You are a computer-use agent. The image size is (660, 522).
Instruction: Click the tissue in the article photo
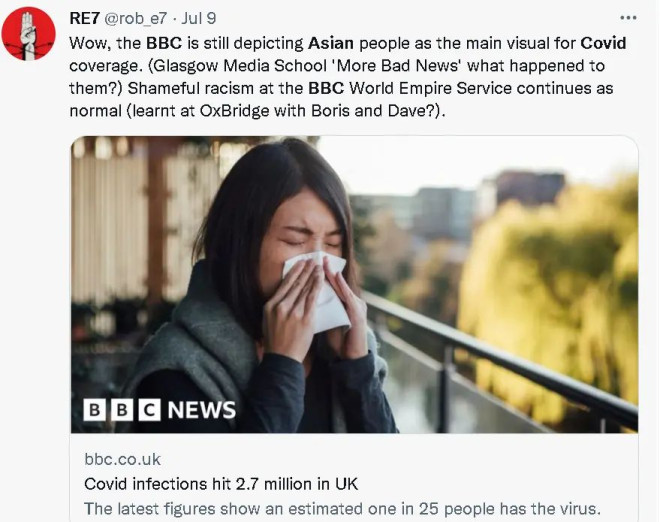coord(319,290)
